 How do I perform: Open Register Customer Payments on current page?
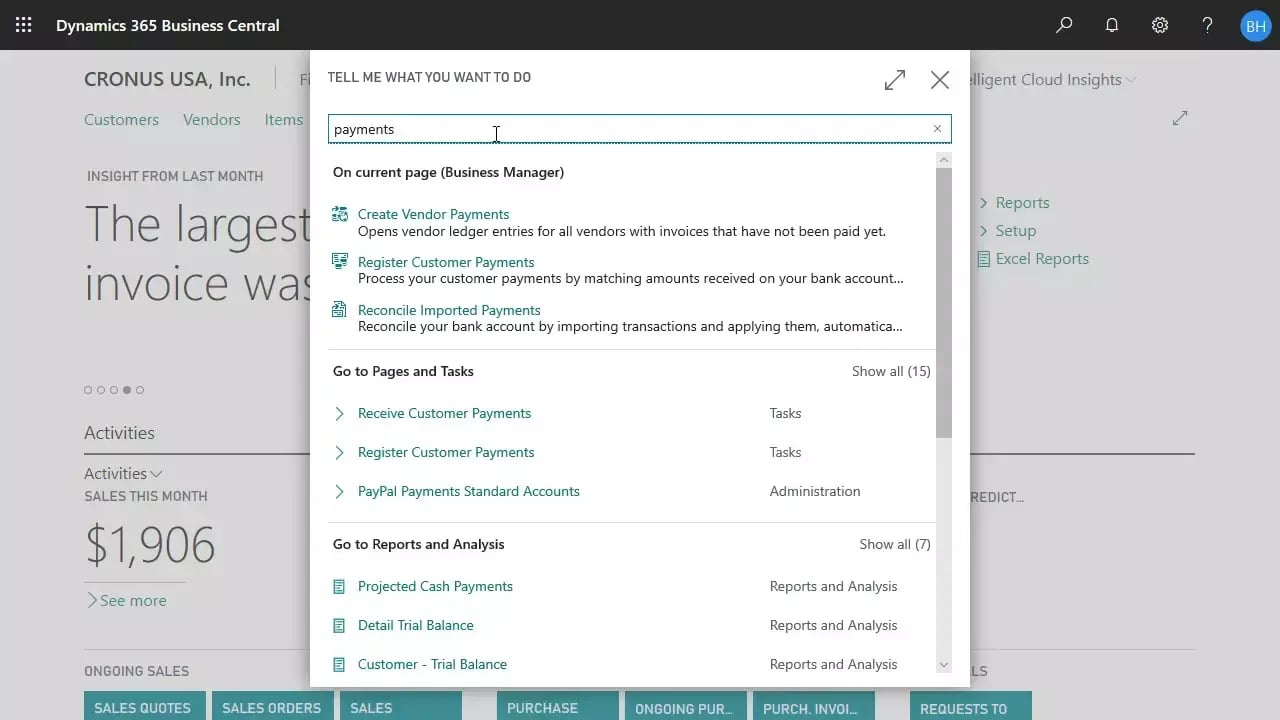(x=446, y=262)
